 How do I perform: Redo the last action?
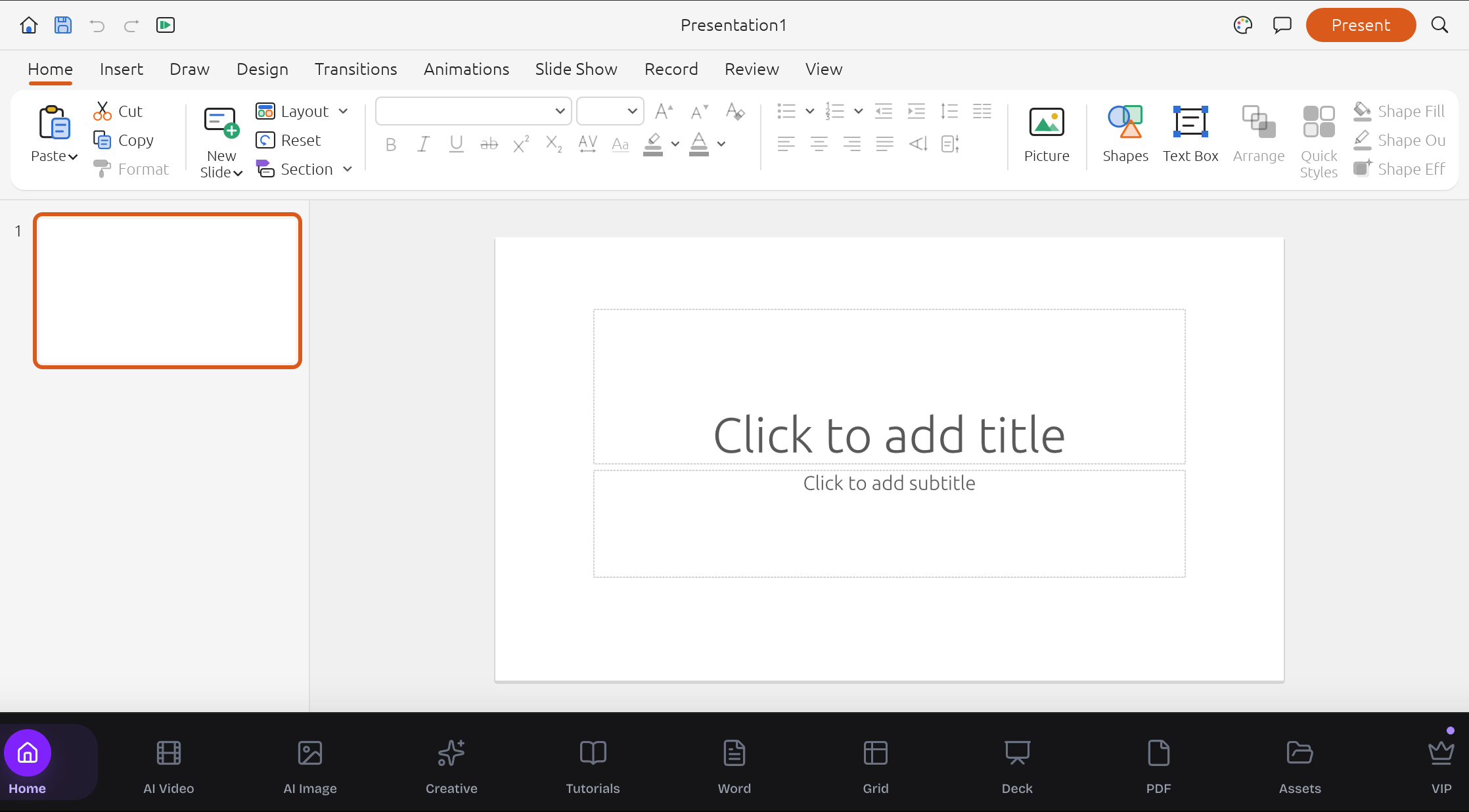(x=131, y=26)
